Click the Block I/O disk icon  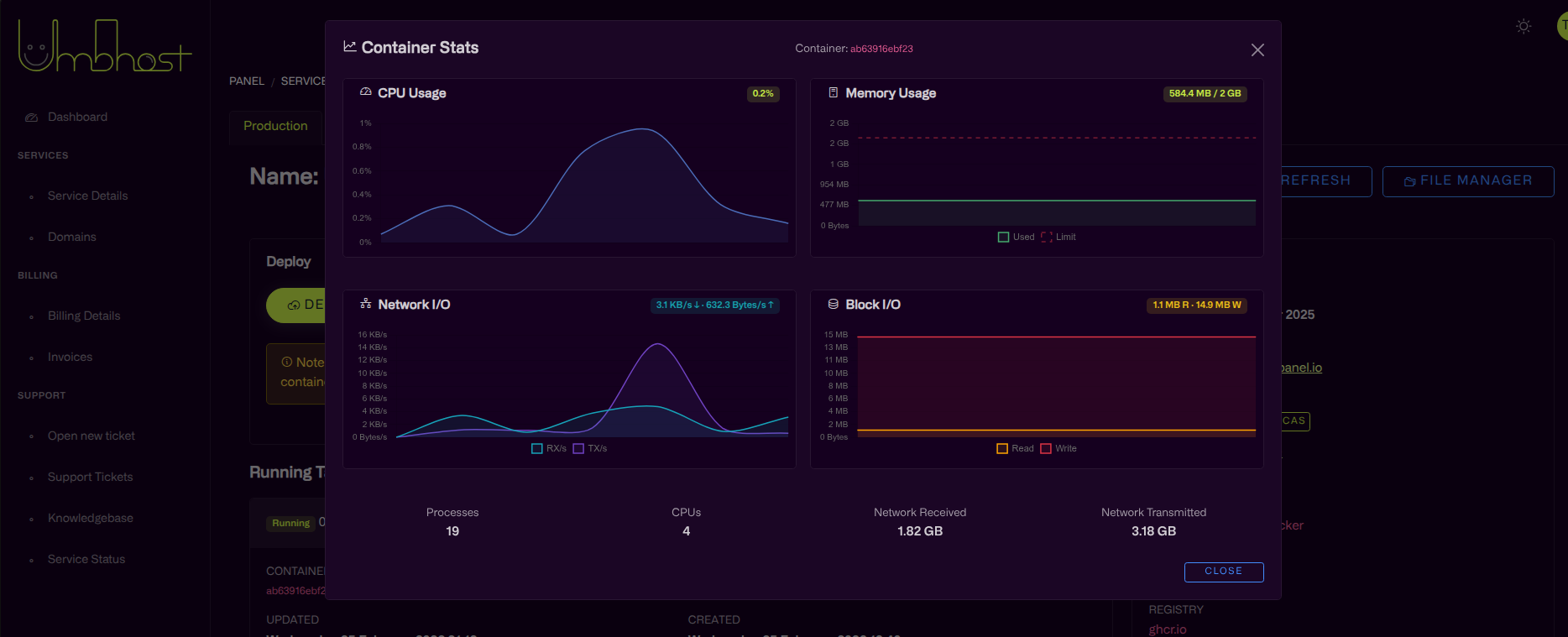pos(834,304)
